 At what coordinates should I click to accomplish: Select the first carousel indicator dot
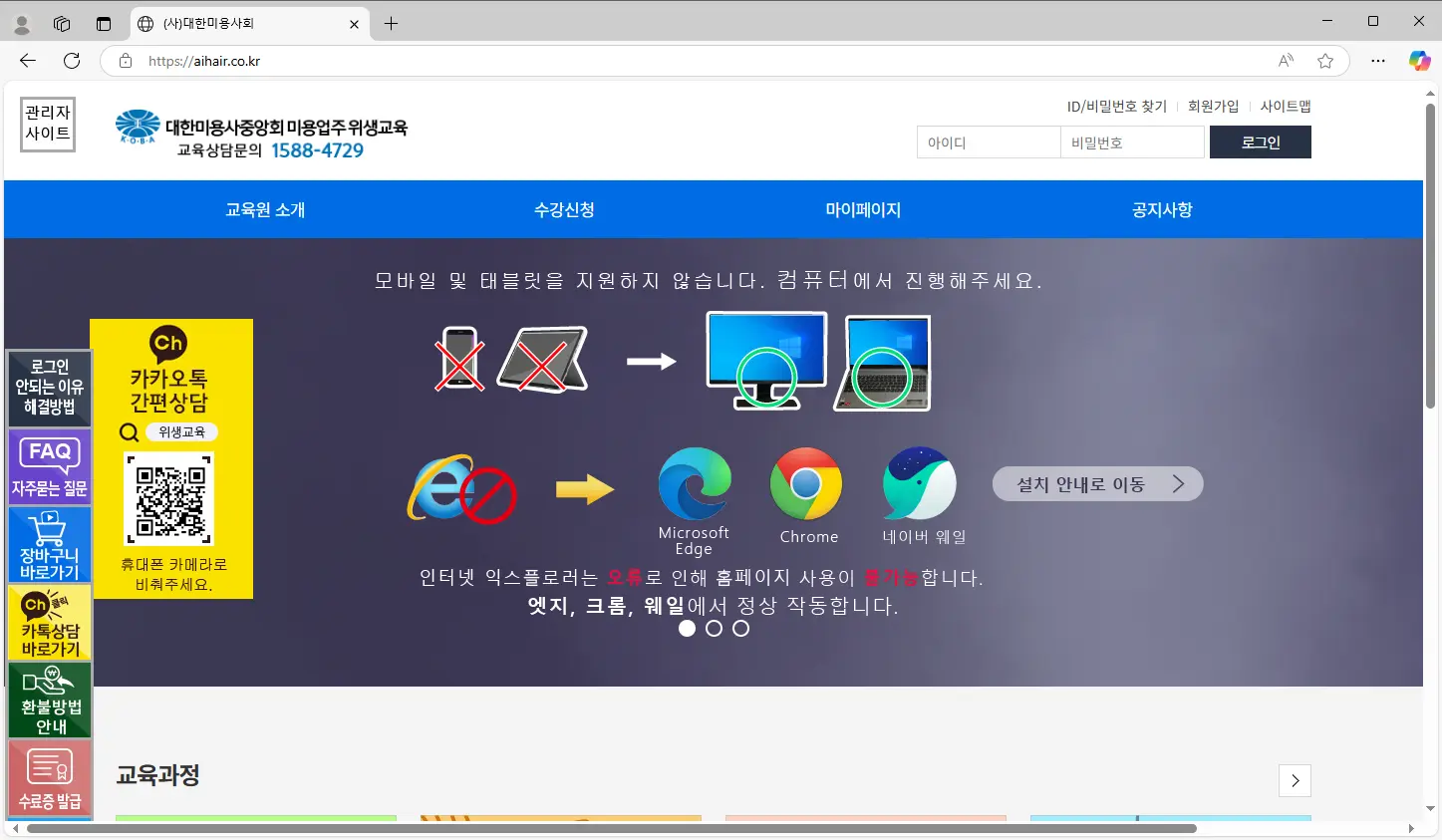(687, 628)
